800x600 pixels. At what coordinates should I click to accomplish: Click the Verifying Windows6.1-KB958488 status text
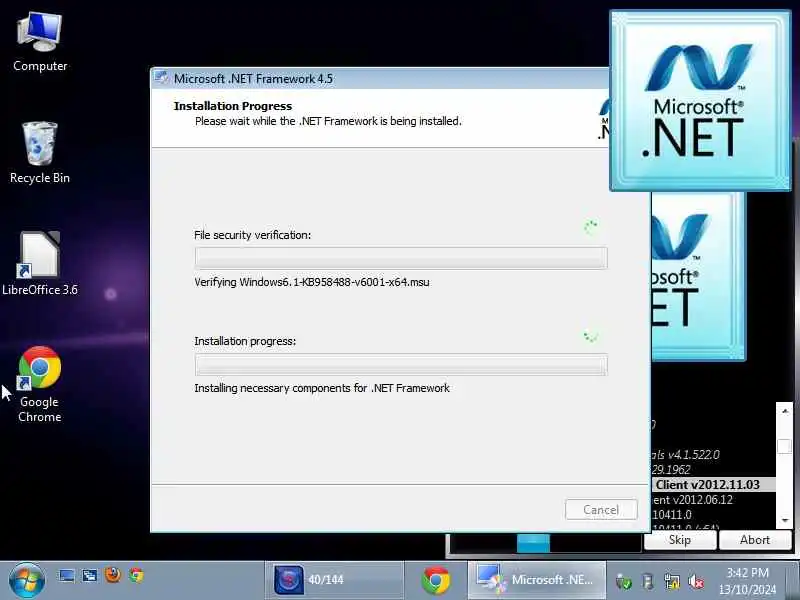pos(312,282)
